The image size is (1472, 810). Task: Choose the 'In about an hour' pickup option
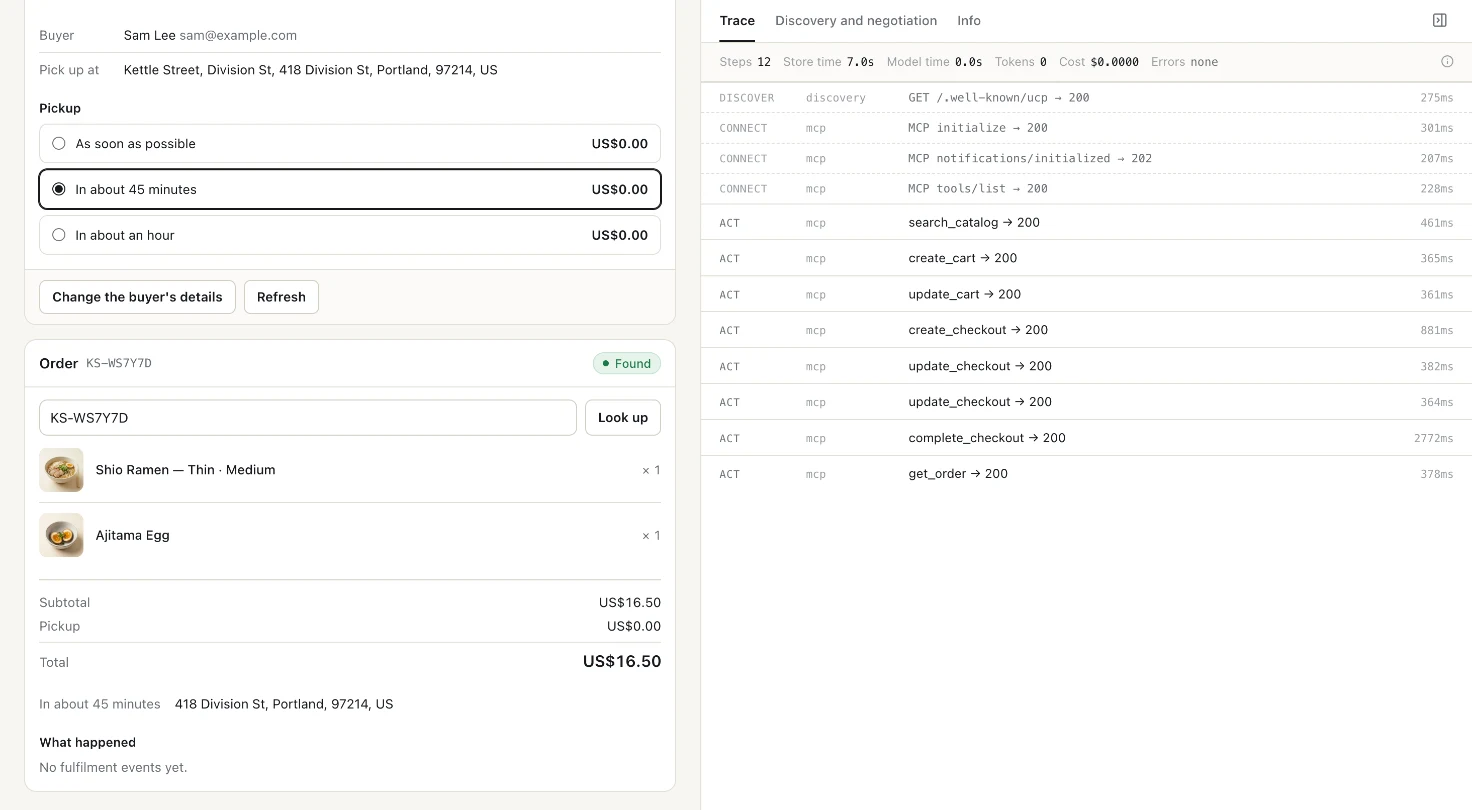350,235
